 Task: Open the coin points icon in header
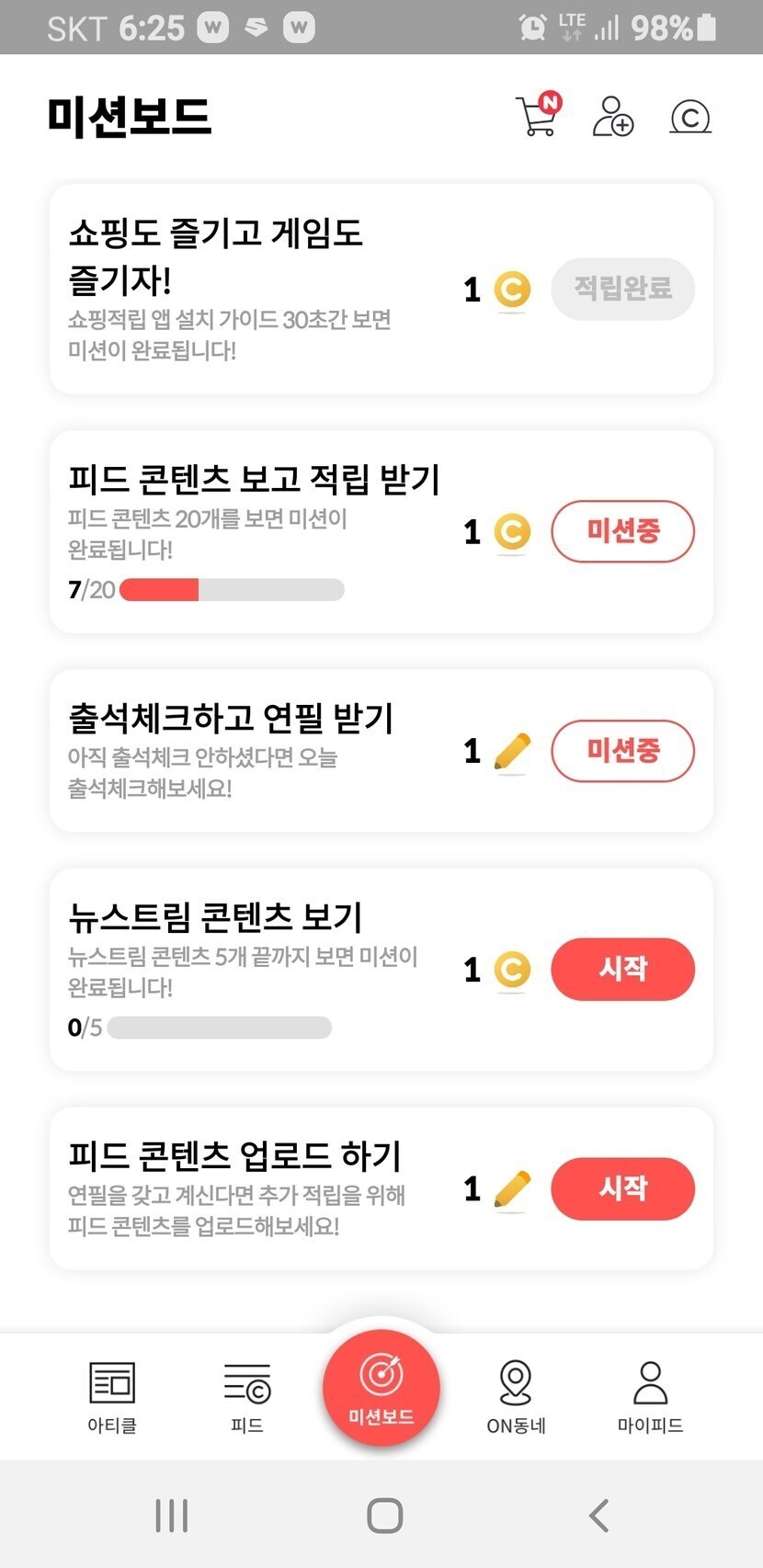[x=690, y=117]
